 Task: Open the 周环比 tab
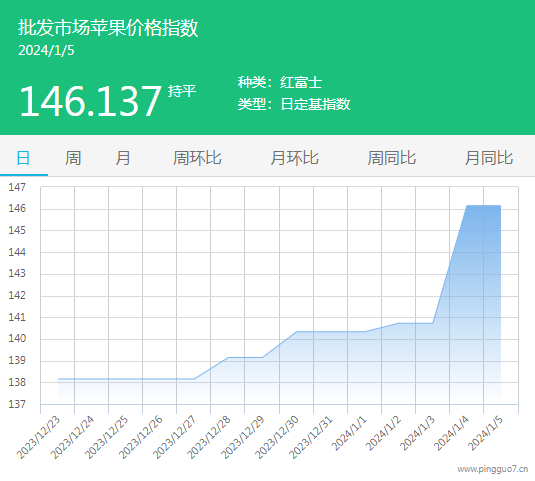tap(197, 158)
